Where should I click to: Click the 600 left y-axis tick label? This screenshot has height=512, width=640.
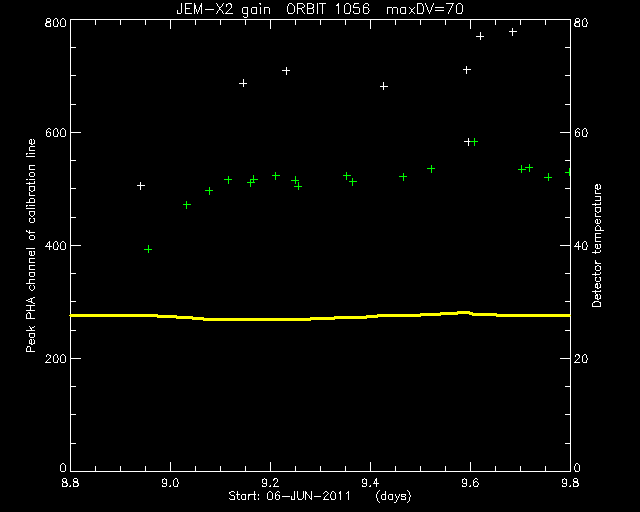pyautogui.click(x=56, y=133)
